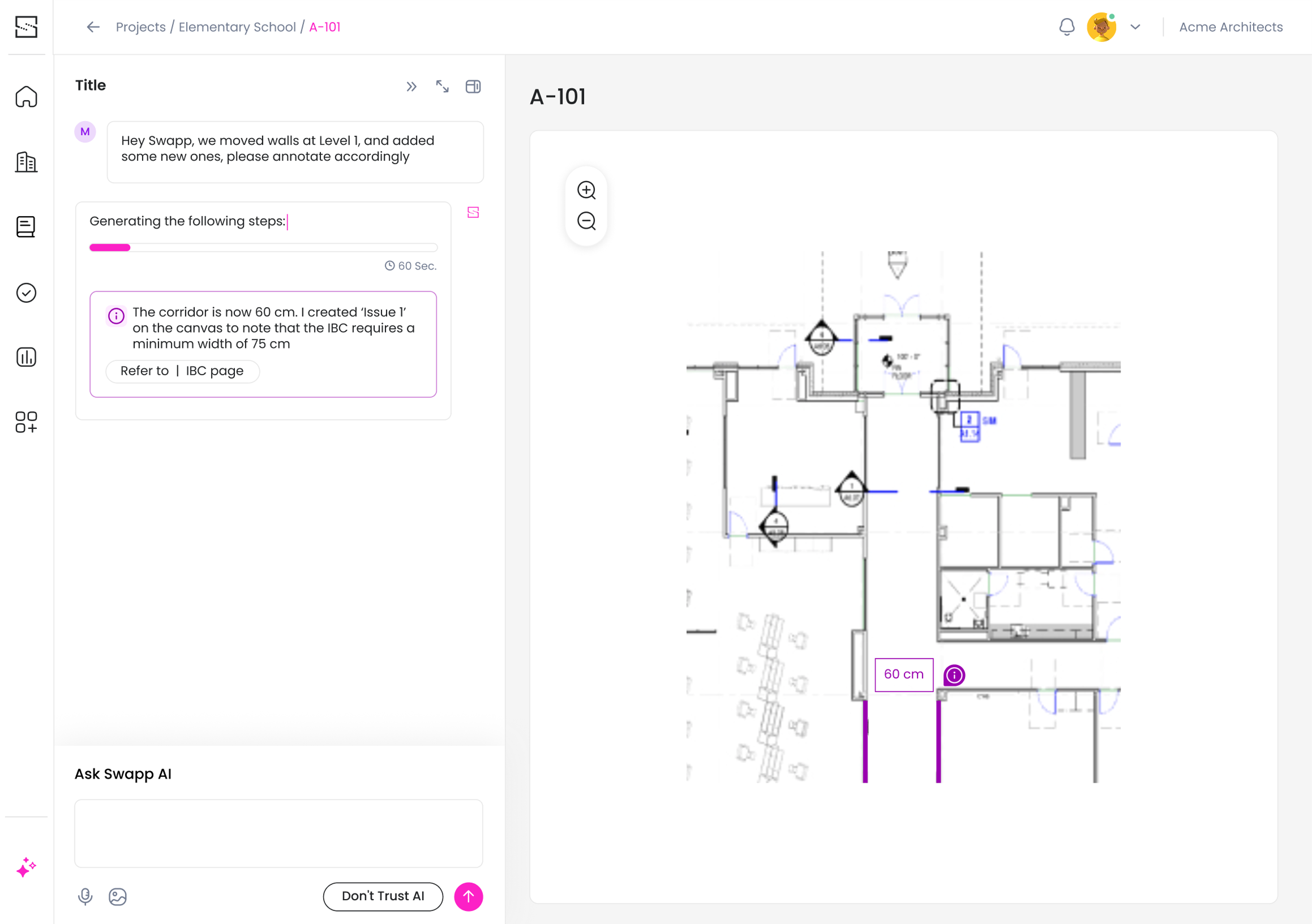Viewport: 1312px width, 924px height.
Task: Click the A-101 sheet heading
Action: tap(558, 97)
